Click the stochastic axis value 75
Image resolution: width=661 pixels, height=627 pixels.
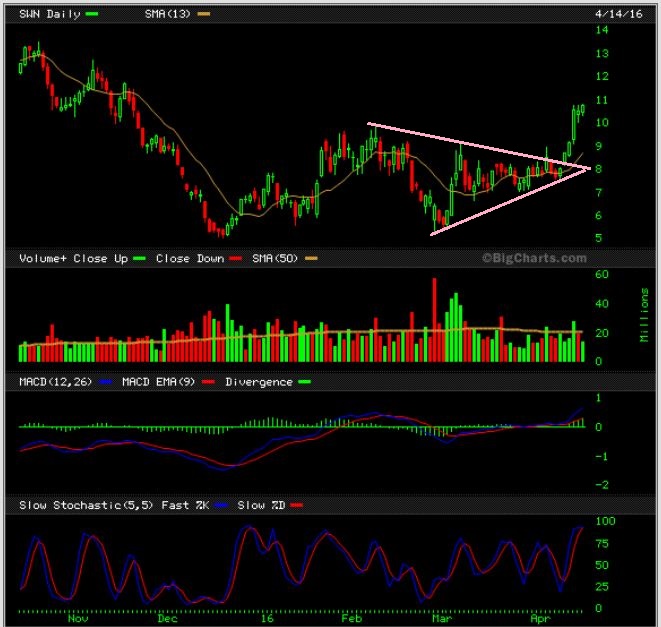click(x=602, y=544)
